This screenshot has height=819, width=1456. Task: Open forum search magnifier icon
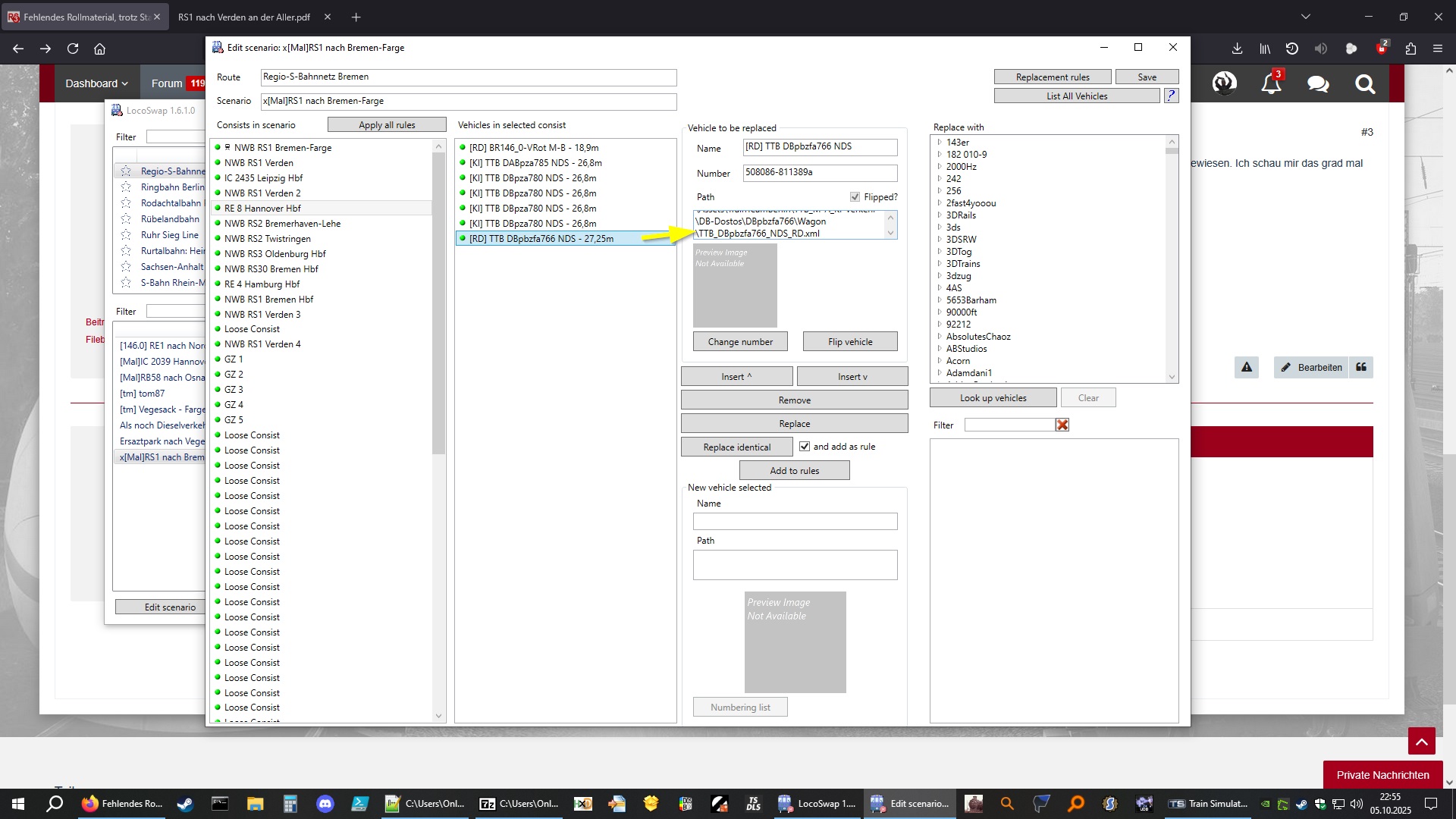pos(1365,83)
